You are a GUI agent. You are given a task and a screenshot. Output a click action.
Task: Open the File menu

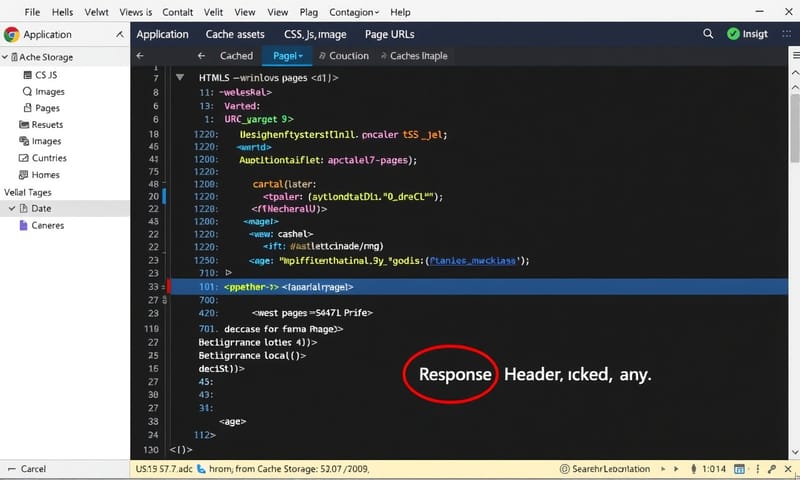tap(32, 12)
